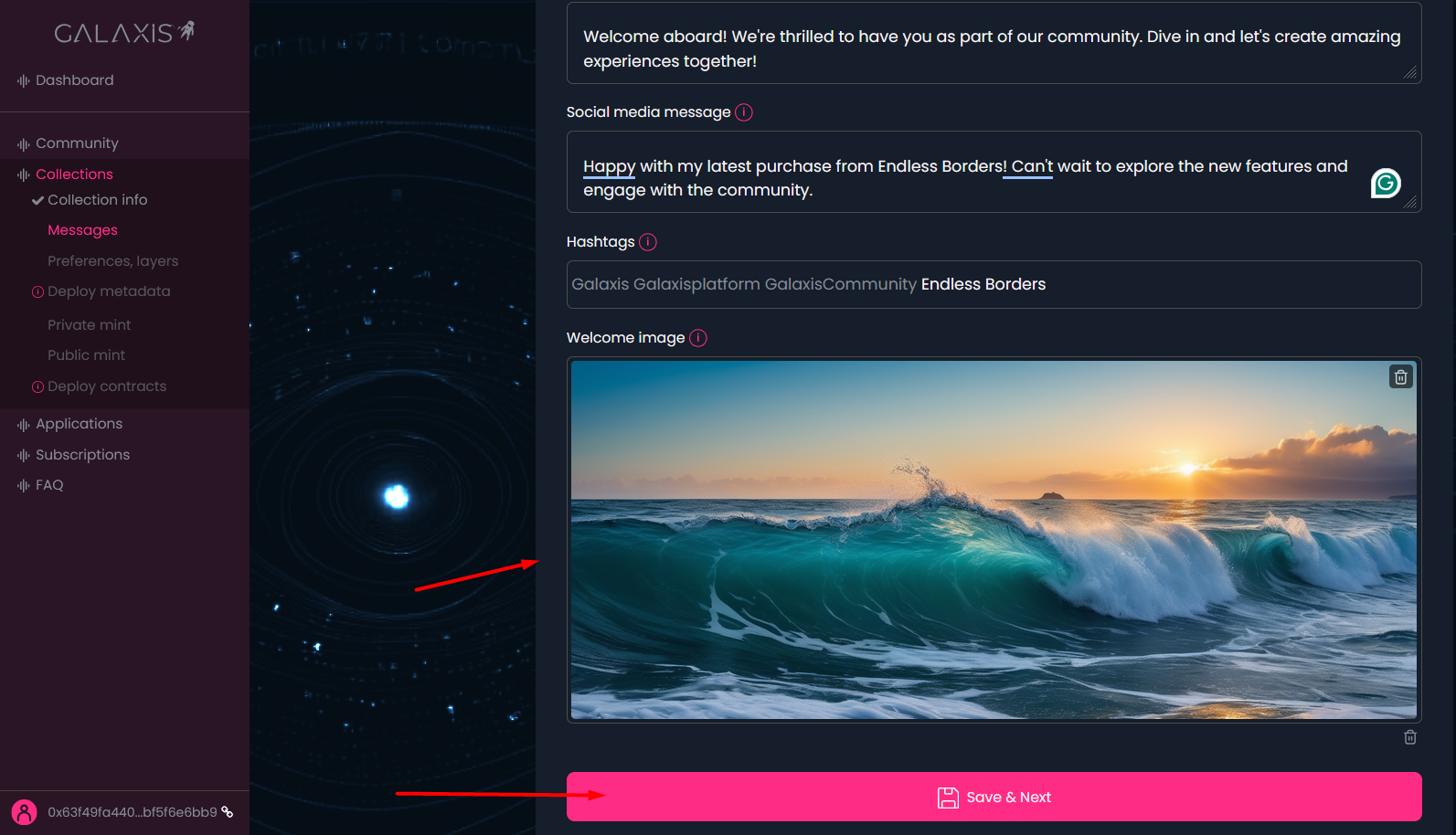The height and width of the screenshot is (835, 1456).
Task: Expand the Community menu
Action: [x=77, y=143]
